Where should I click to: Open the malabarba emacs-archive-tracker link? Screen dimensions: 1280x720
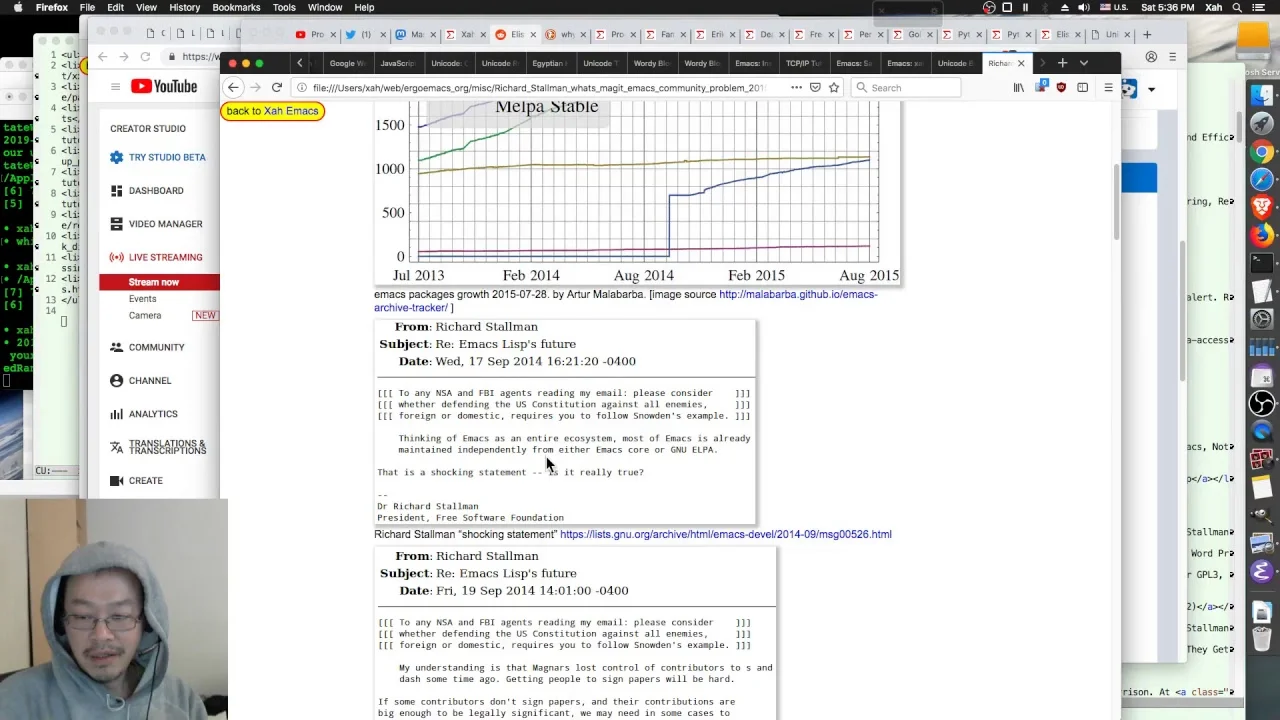click(x=626, y=301)
